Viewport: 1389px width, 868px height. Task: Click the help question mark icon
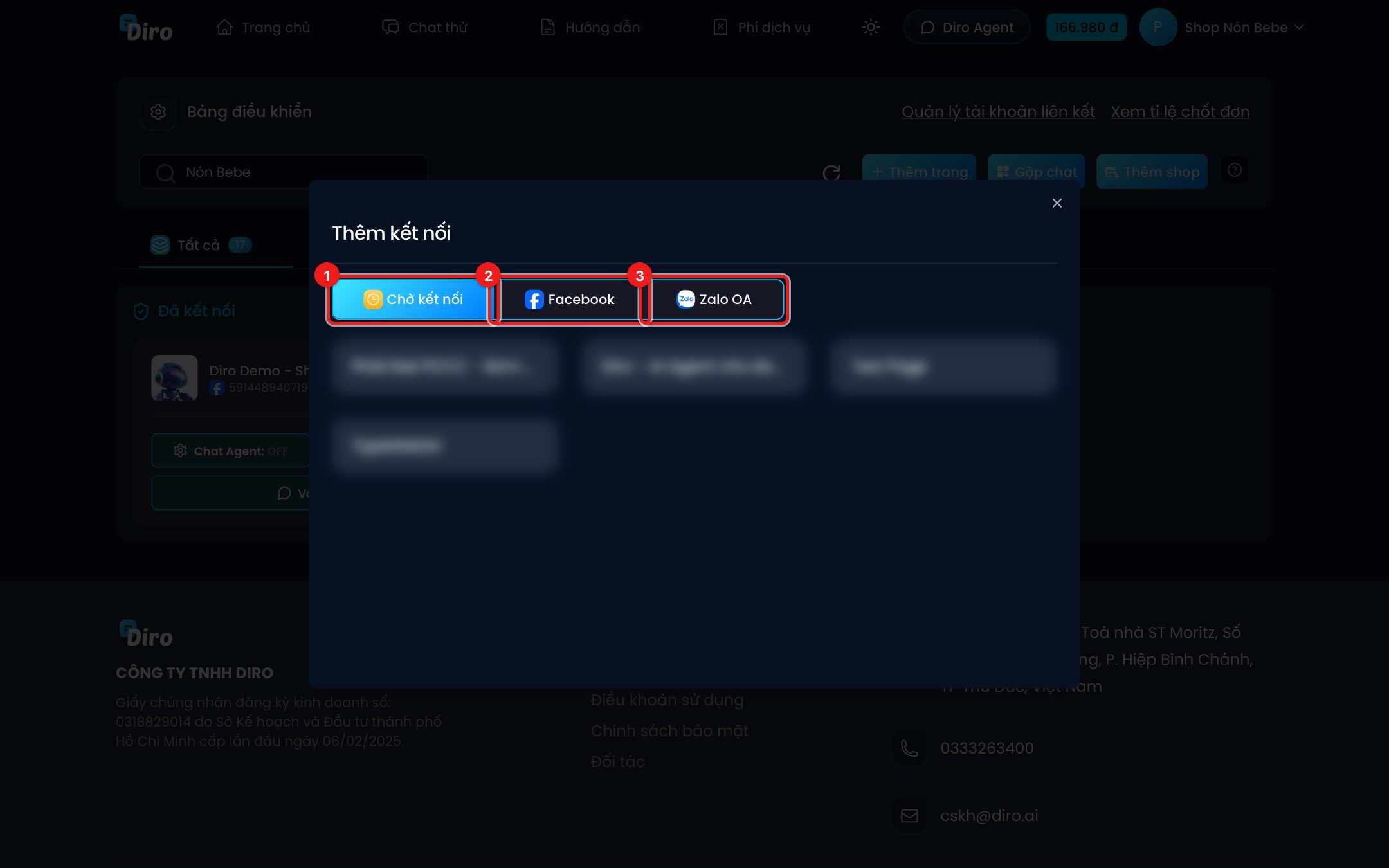[x=1234, y=170]
